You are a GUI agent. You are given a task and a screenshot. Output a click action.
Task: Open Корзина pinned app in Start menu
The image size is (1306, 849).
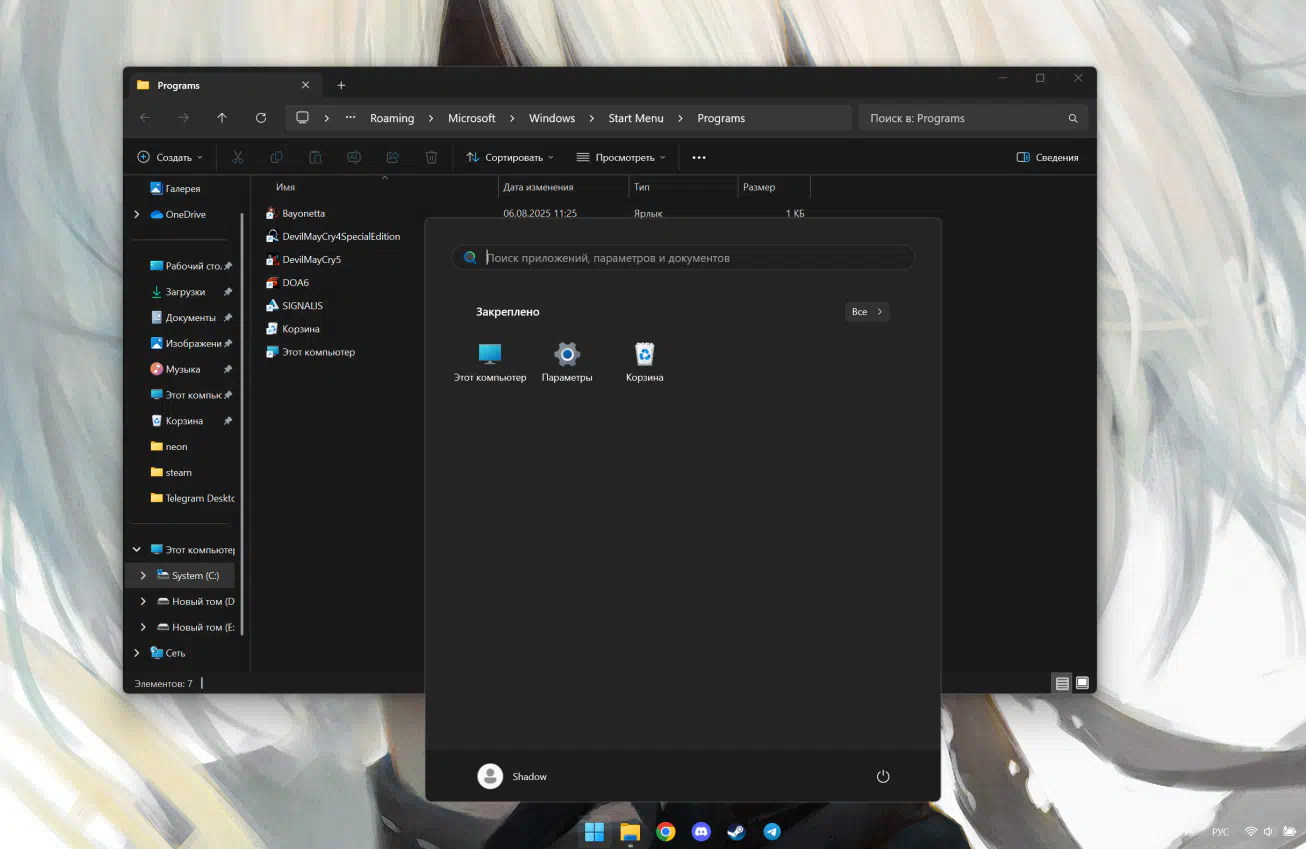(645, 362)
